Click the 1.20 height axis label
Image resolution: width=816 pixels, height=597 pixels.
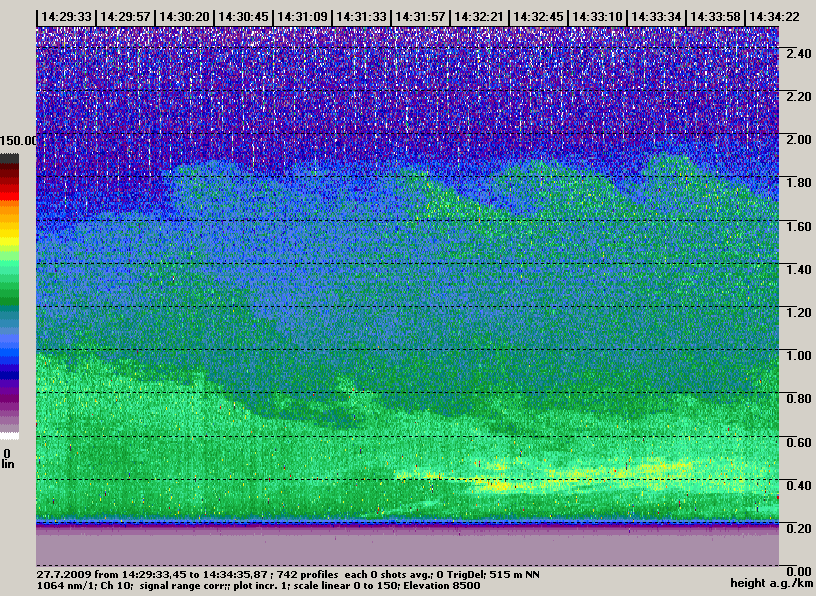(x=798, y=313)
